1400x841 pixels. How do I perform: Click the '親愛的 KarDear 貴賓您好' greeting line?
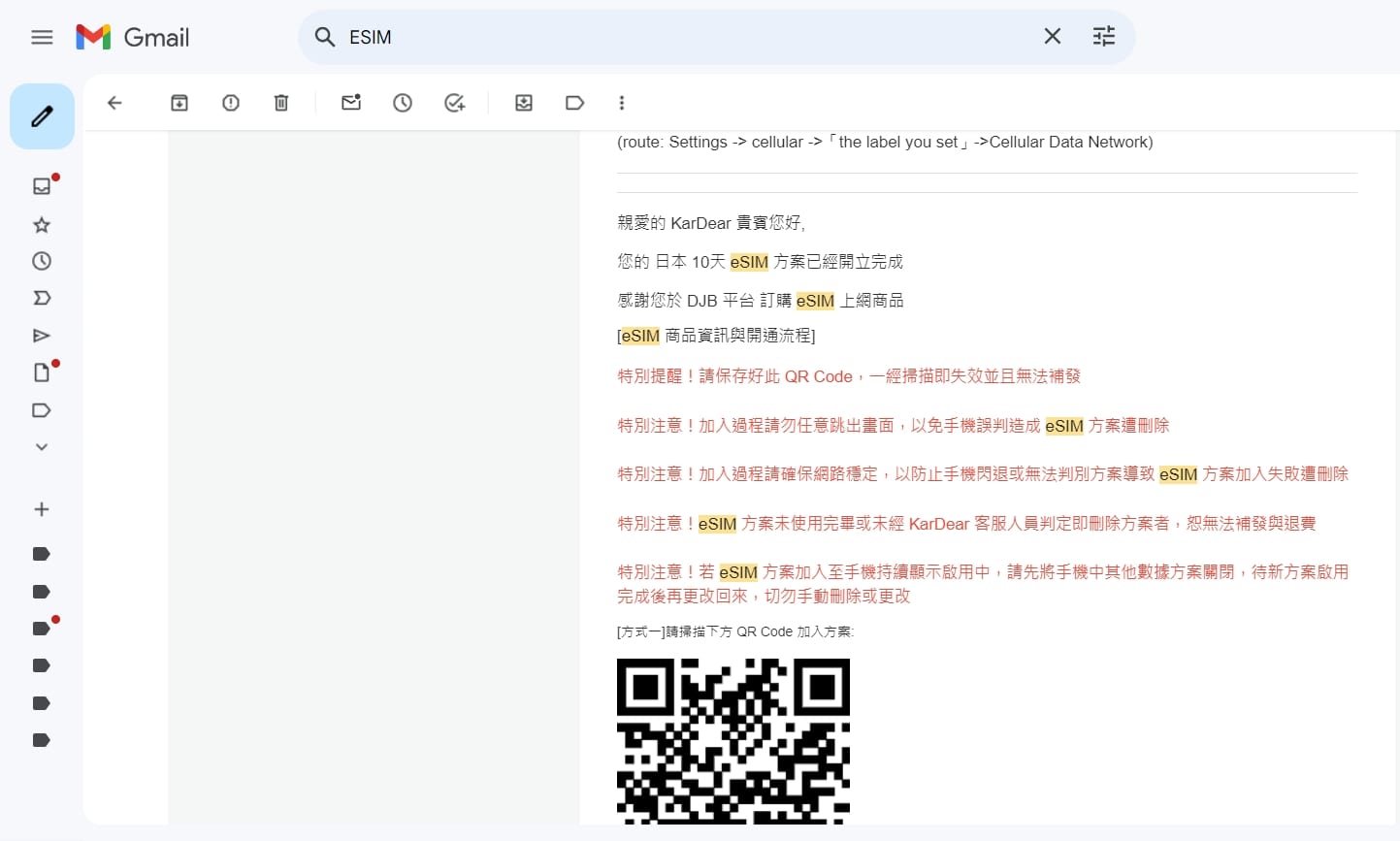coord(711,223)
